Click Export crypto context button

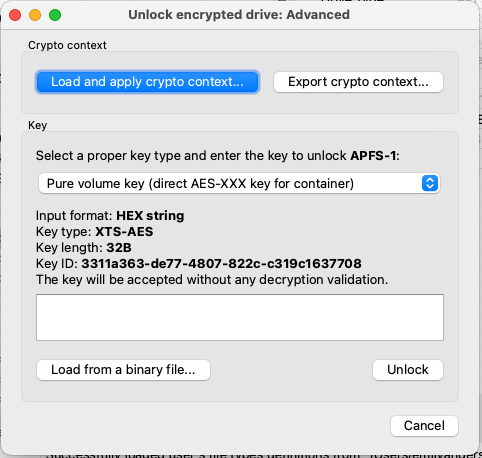[x=358, y=82]
